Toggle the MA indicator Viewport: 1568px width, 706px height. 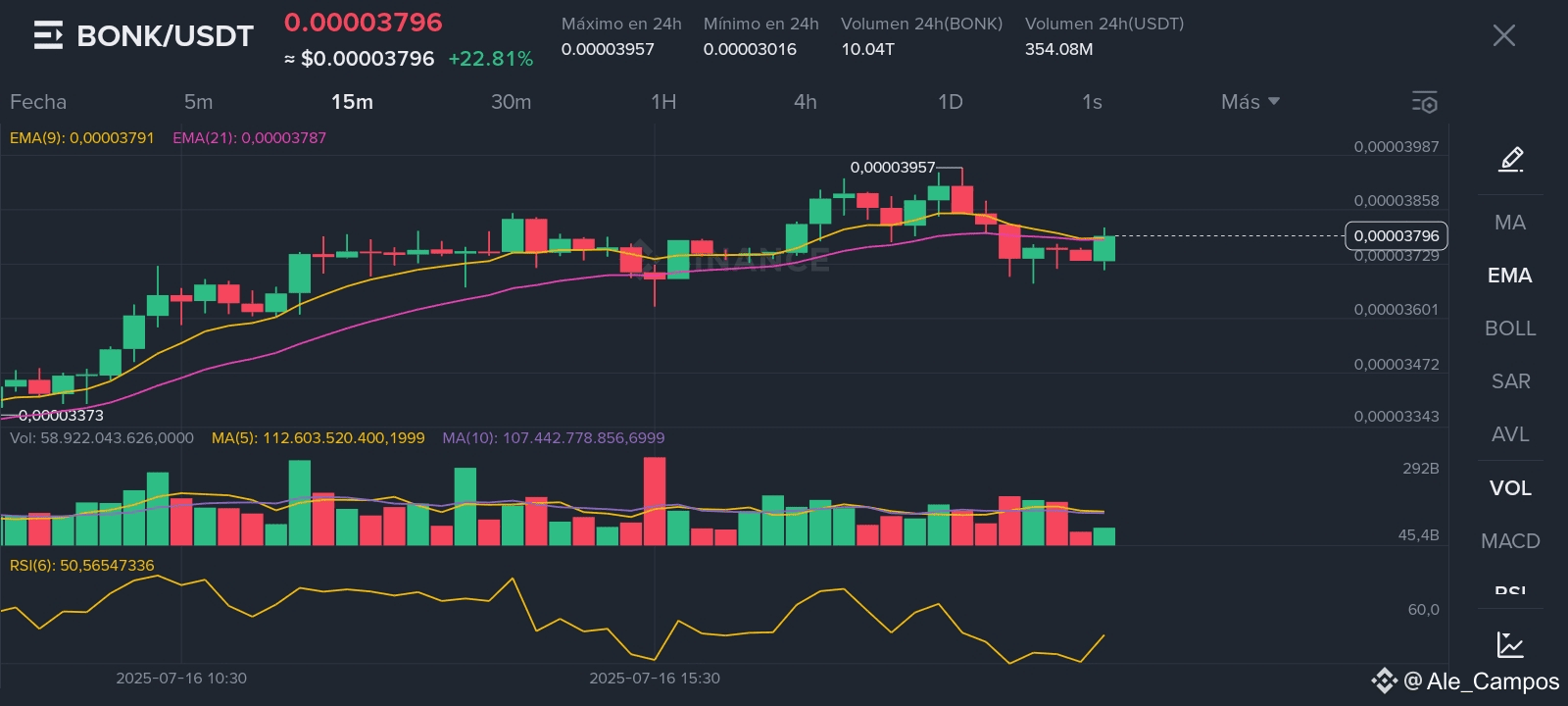[1510, 223]
